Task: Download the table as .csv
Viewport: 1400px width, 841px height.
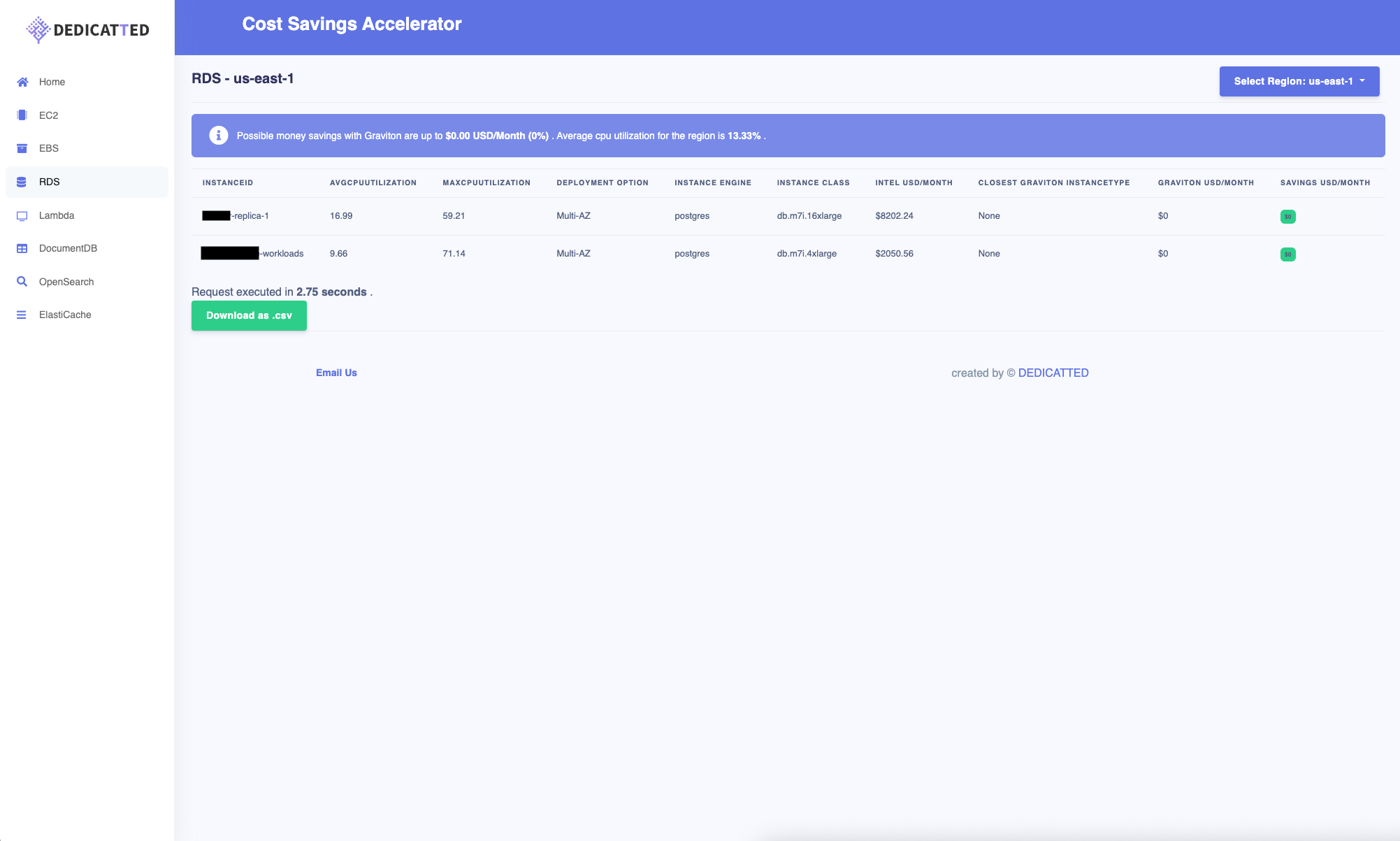Action: [249, 315]
